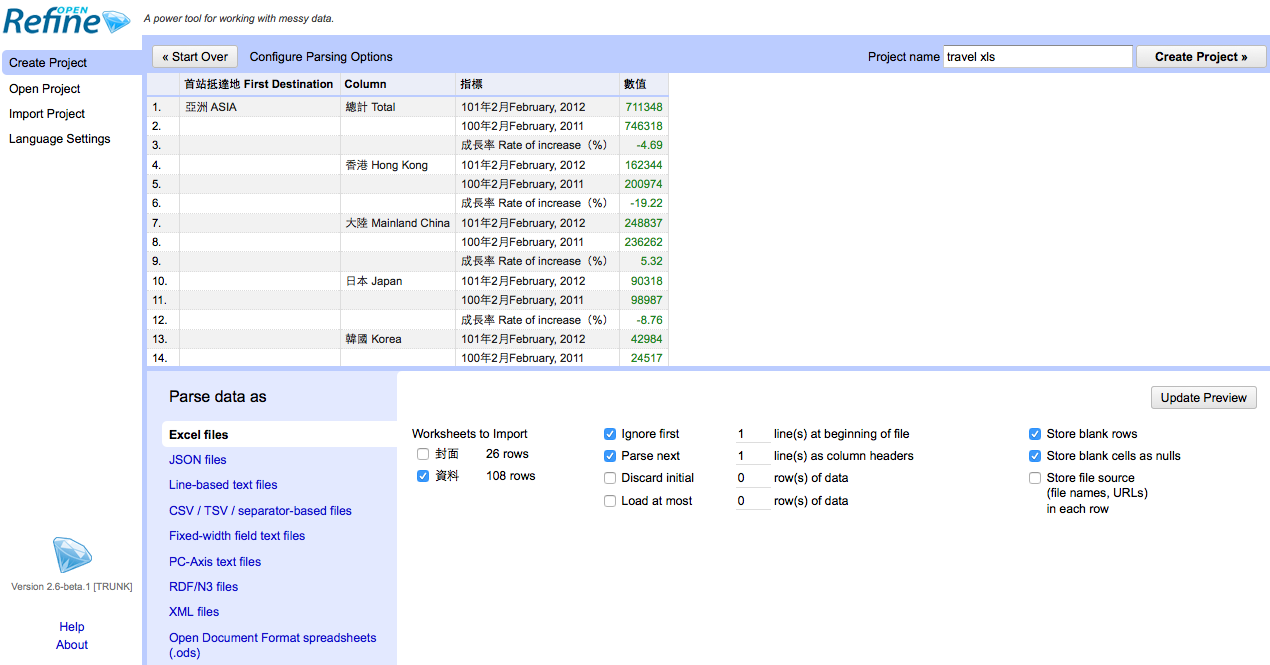
Task: Check the Load at most rows option
Action: point(610,501)
